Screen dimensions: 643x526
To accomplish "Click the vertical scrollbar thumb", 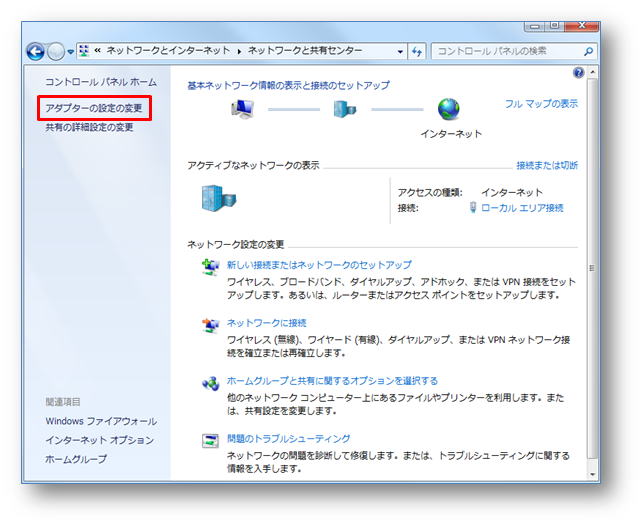I will [592, 268].
